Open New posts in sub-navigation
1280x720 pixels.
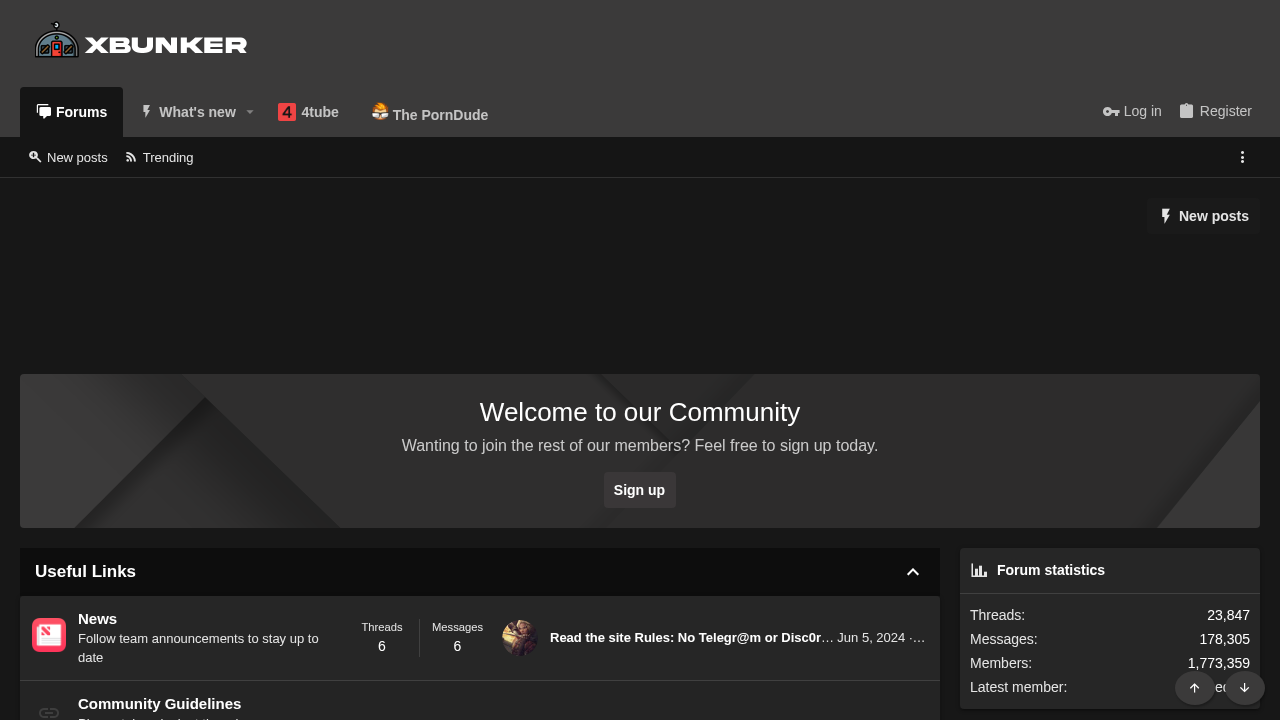(x=68, y=157)
